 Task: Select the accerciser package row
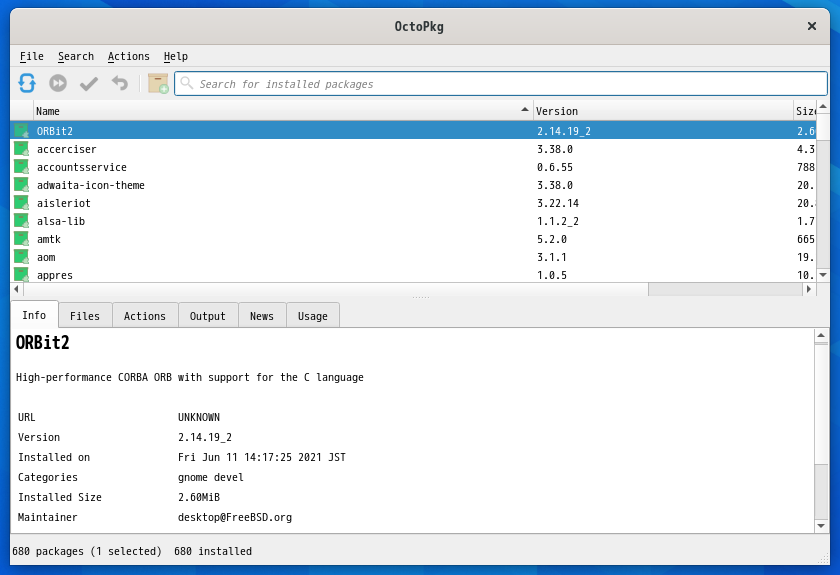click(x=413, y=148)
